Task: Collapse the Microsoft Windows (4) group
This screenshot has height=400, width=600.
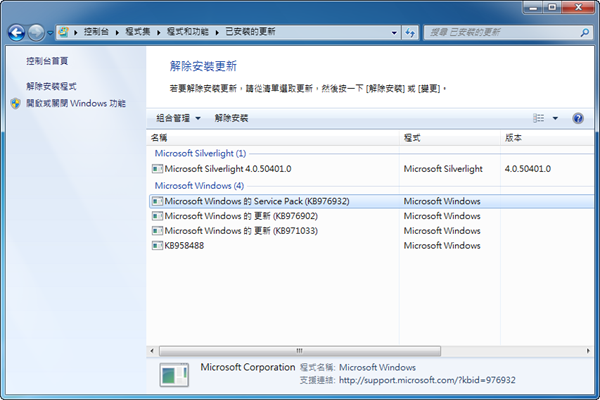Action: (199, 186)
